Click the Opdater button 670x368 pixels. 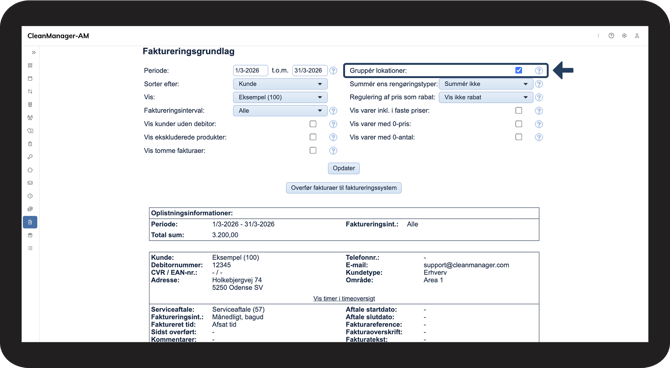point(344,168)
